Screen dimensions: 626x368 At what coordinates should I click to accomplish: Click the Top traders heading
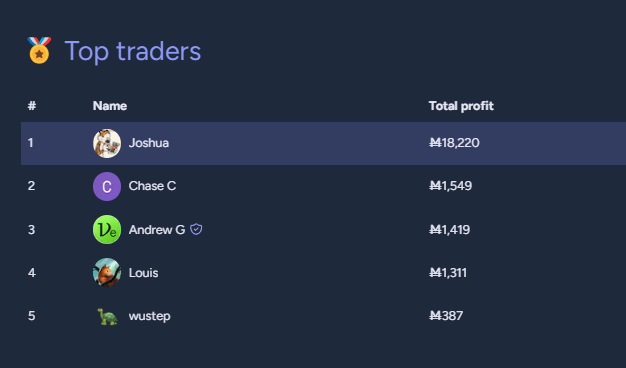(133, 51)
